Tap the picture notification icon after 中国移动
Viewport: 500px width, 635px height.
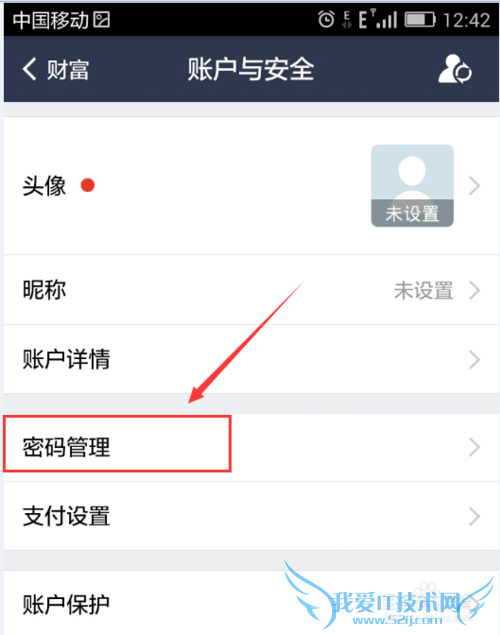pos(102,19)
